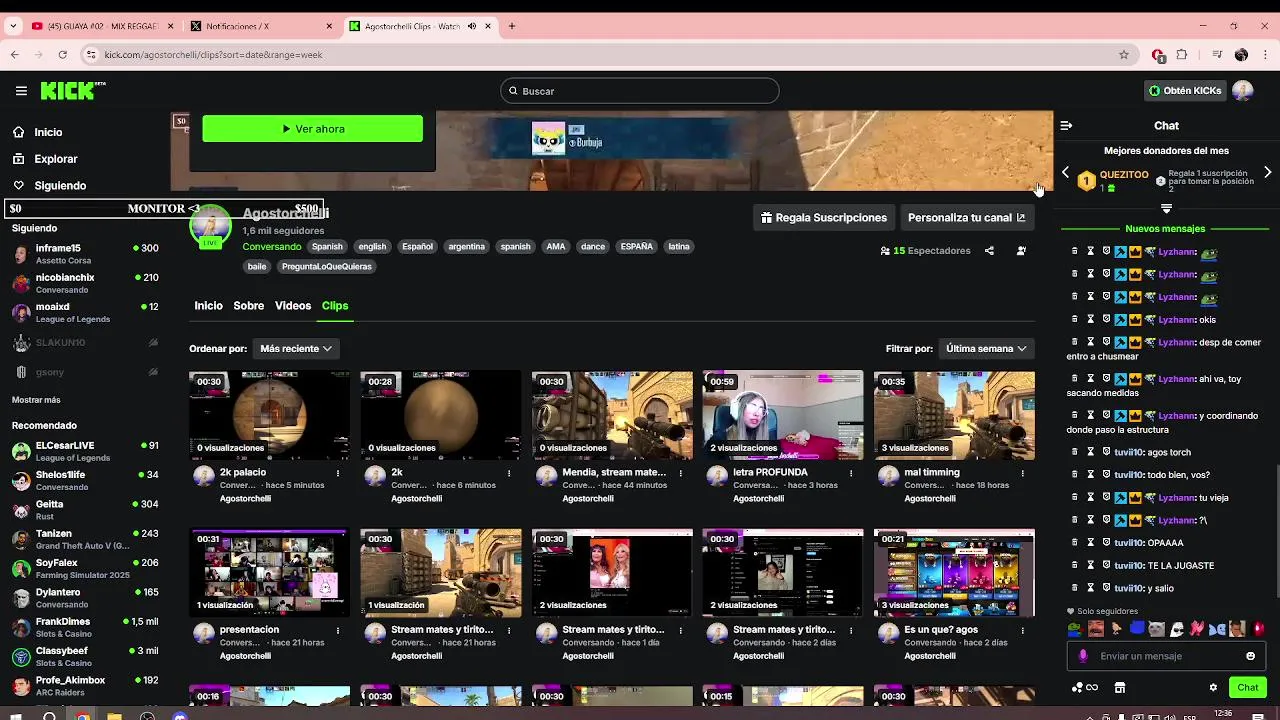
Task: Click the green Chat send button
Action: [x=1247, y=688]
